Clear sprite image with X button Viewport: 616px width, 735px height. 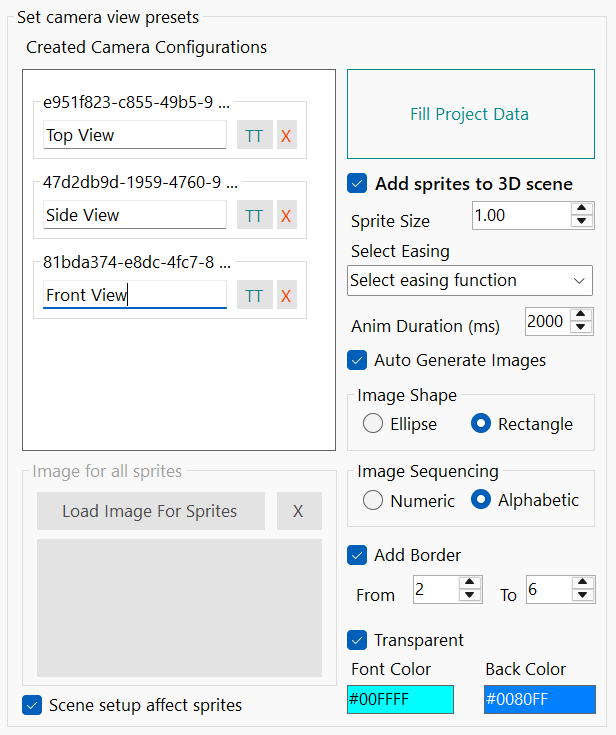point(299,511)
